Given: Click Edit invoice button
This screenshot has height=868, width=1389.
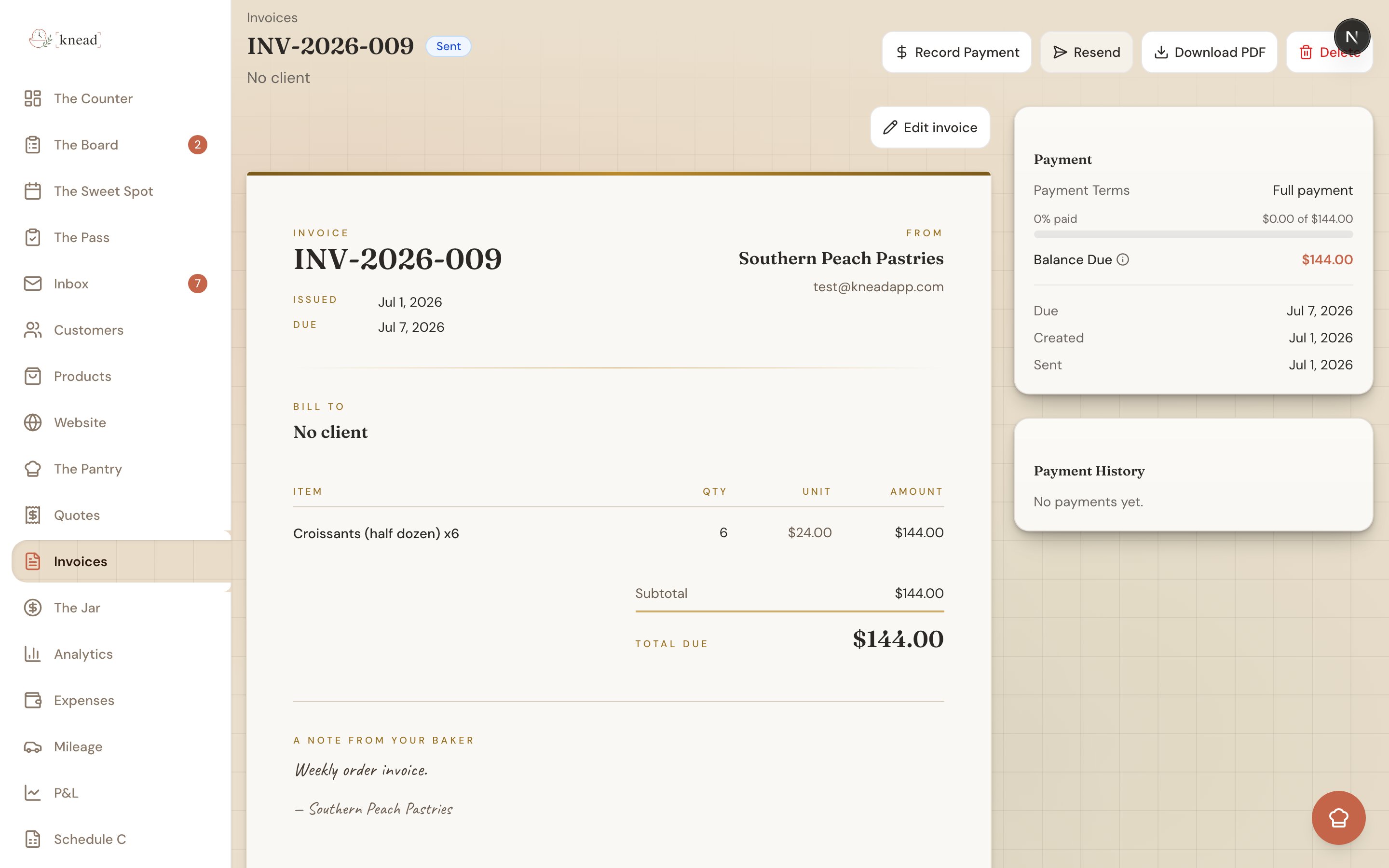Looking at the screenshot, I should [x=930, y=127].
